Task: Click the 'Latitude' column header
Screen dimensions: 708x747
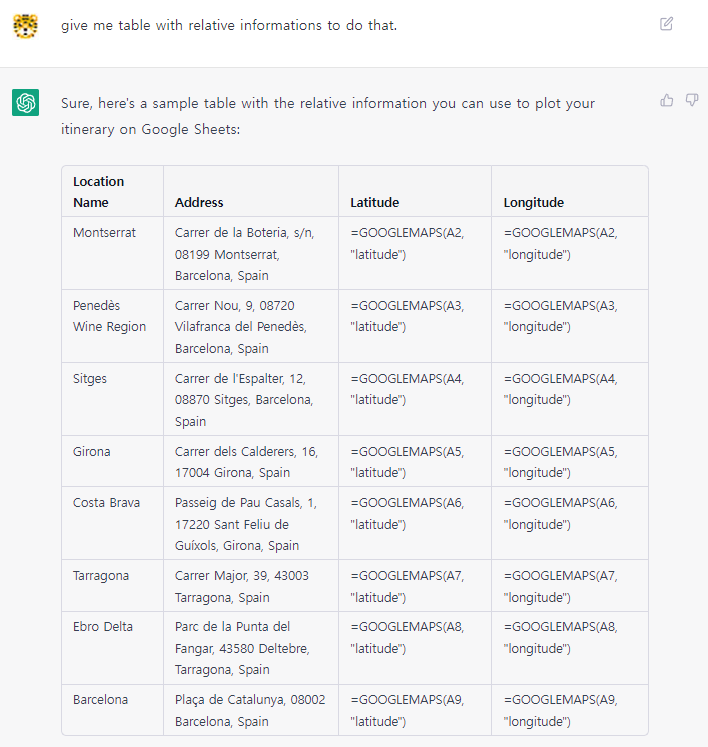Action: (x=415, y=192)
